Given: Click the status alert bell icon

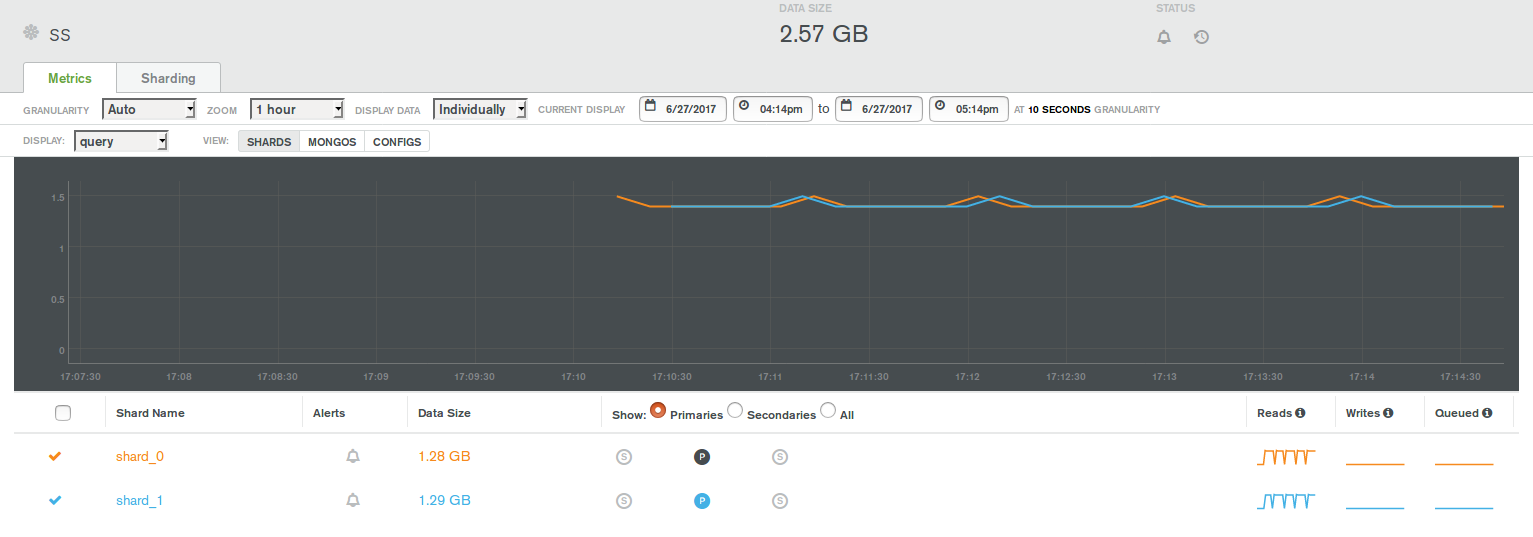Looking at the screenshot, I should pos(1164,37).
